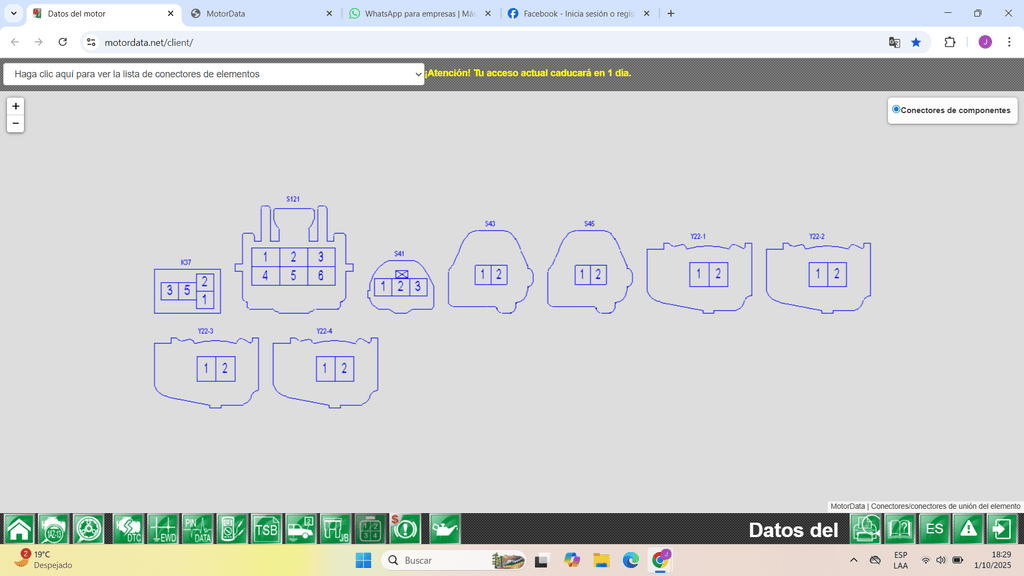1024x576 pixels.
Task: Click the multimeter testing icon
Action: click(232, 529)
